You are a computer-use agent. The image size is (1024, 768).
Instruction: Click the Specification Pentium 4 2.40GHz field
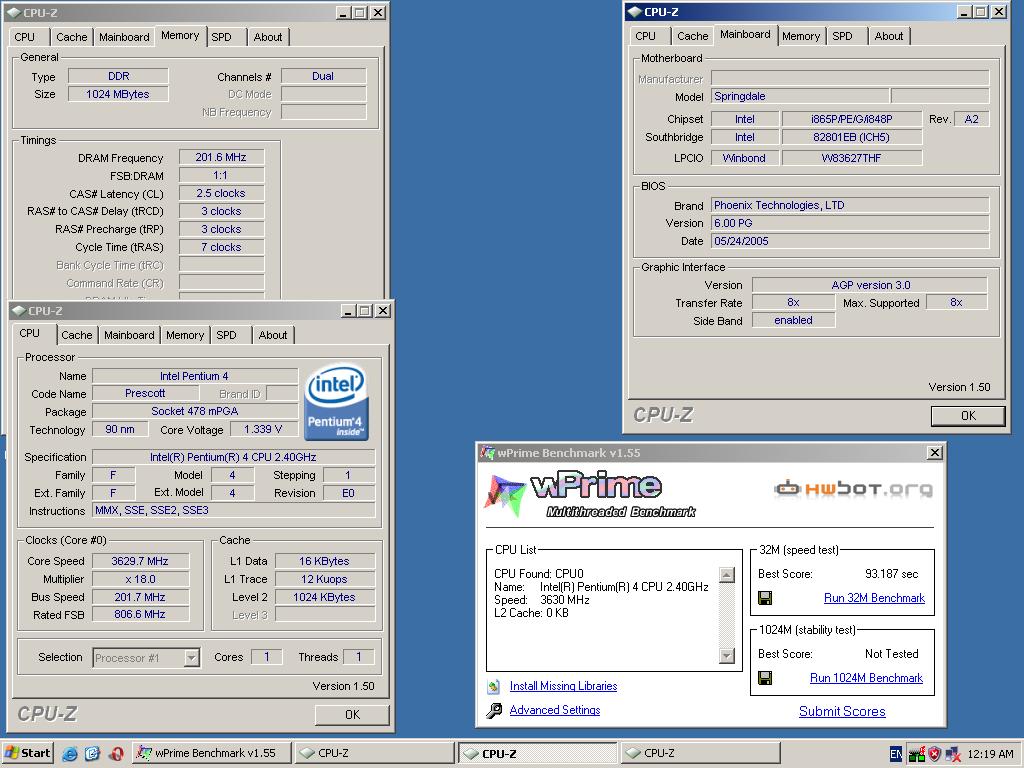[234, 457]
